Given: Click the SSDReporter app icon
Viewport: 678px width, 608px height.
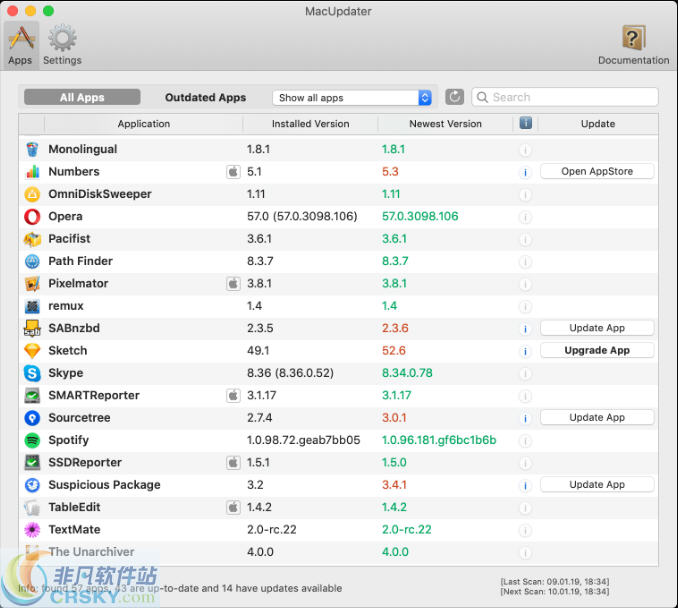Looking at the screenshot, I should (x=32, y=463).
